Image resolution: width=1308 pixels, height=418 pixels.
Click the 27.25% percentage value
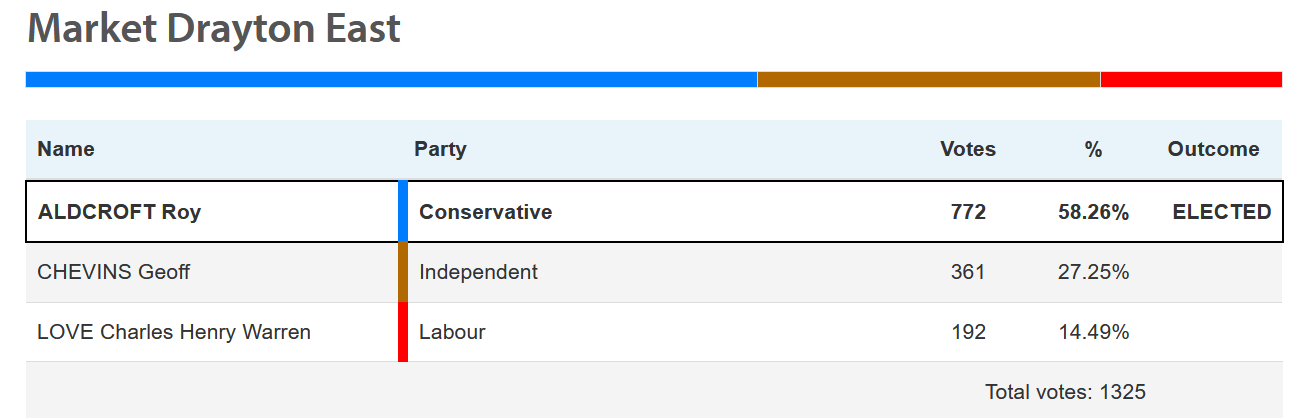[x=1094, y=272]
